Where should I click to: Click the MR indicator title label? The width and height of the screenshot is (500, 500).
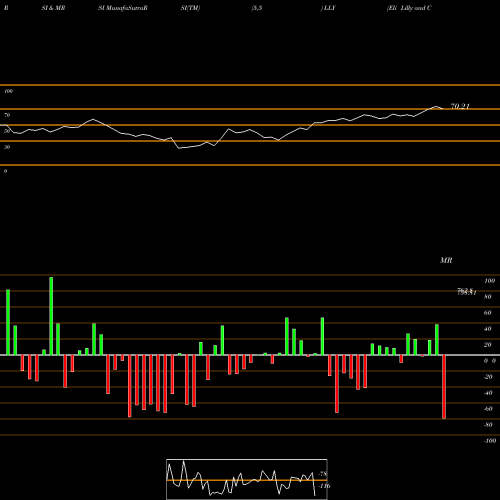tap(446, 260)
